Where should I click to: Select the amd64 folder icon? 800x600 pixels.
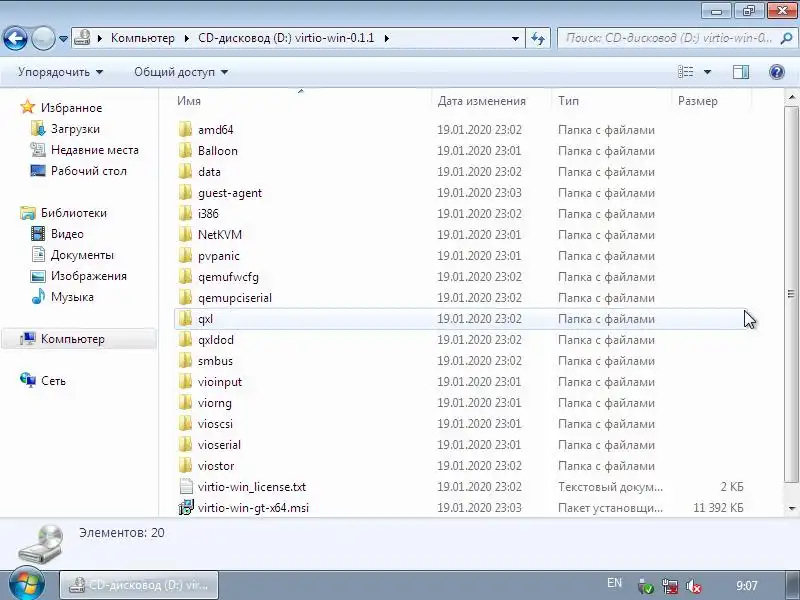pyautogui.click(x=186, y=130)
